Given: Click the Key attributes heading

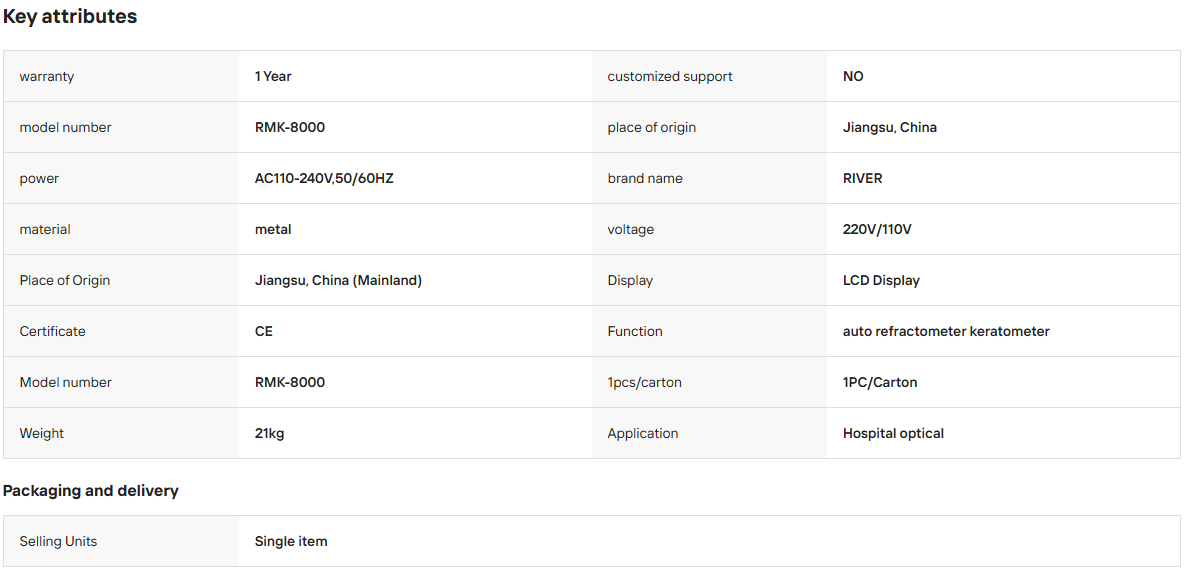Looking at the screenshot, I should pos(70,17).
